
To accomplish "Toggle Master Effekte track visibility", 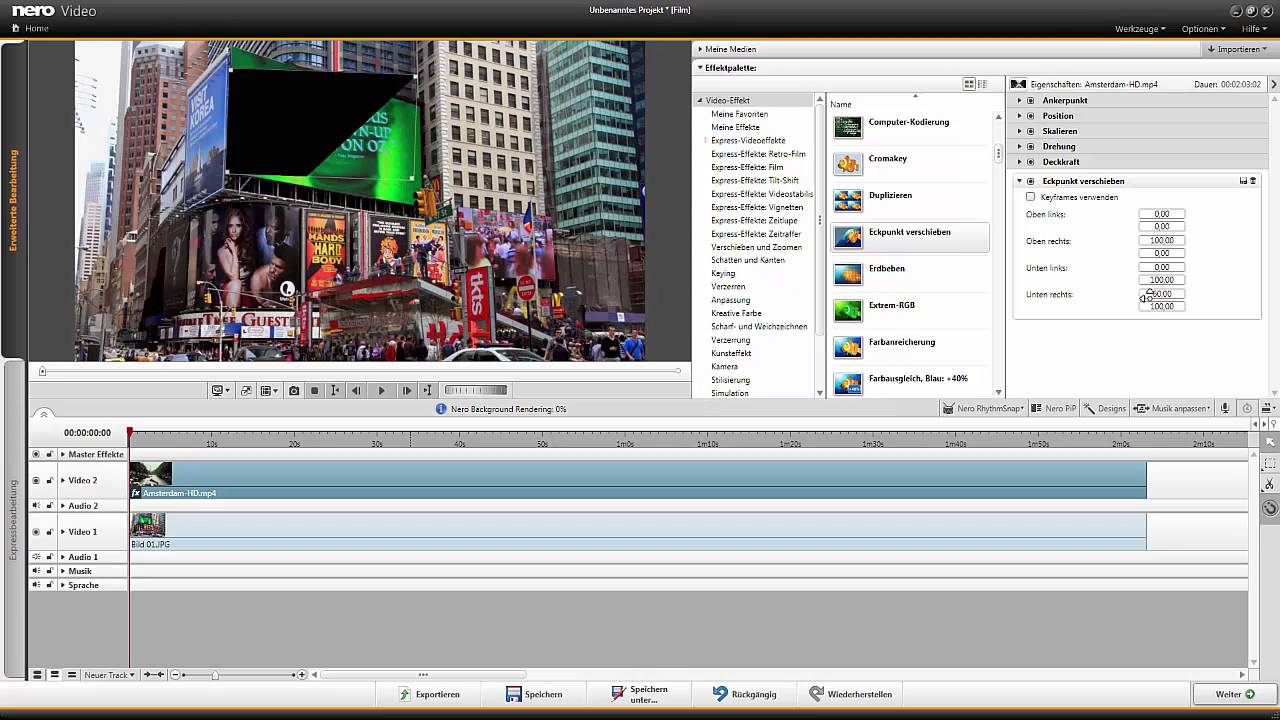I will pyautogui.click(x=36, y=454).
